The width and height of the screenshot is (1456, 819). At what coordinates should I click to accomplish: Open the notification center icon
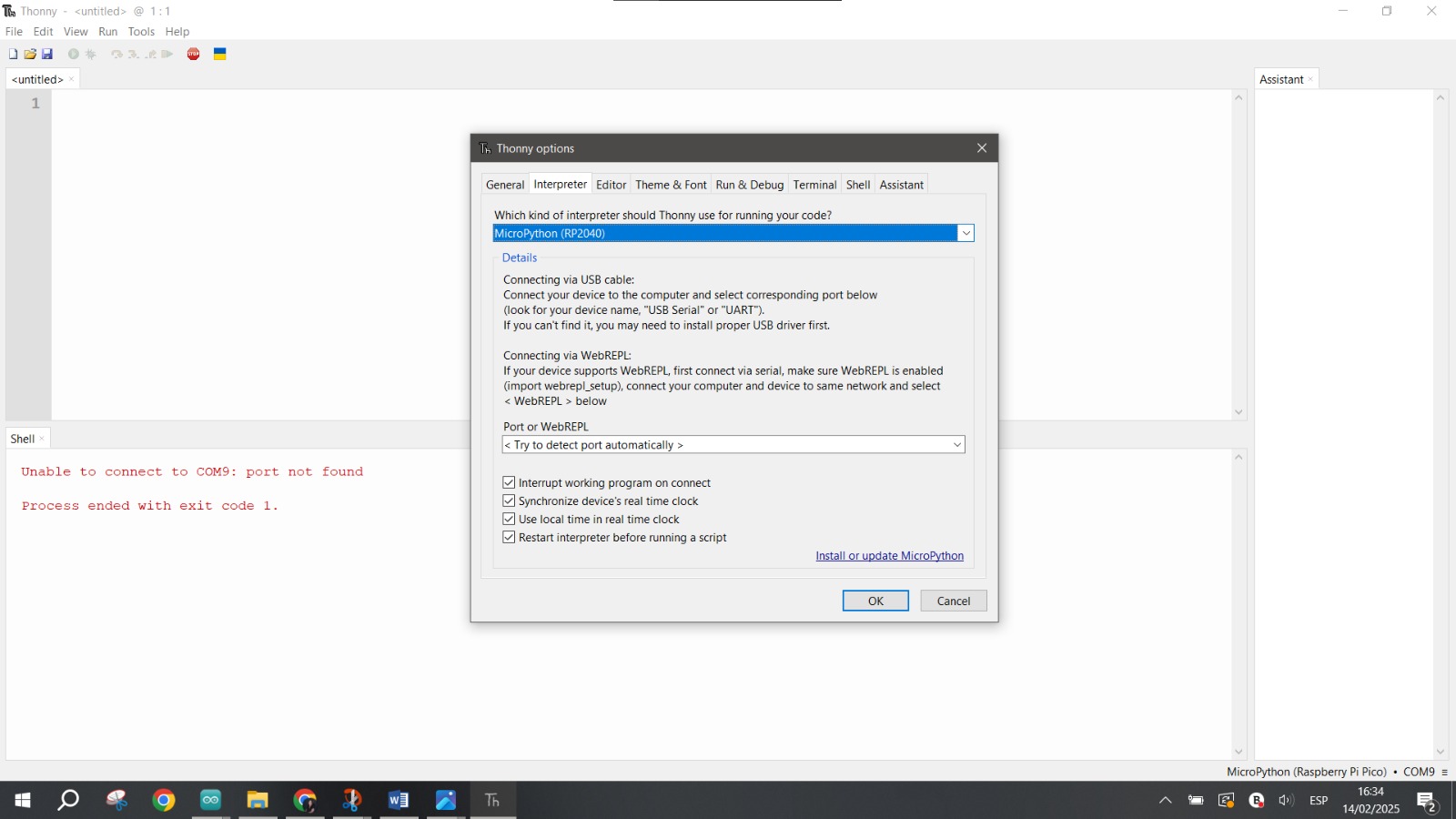1427,801
